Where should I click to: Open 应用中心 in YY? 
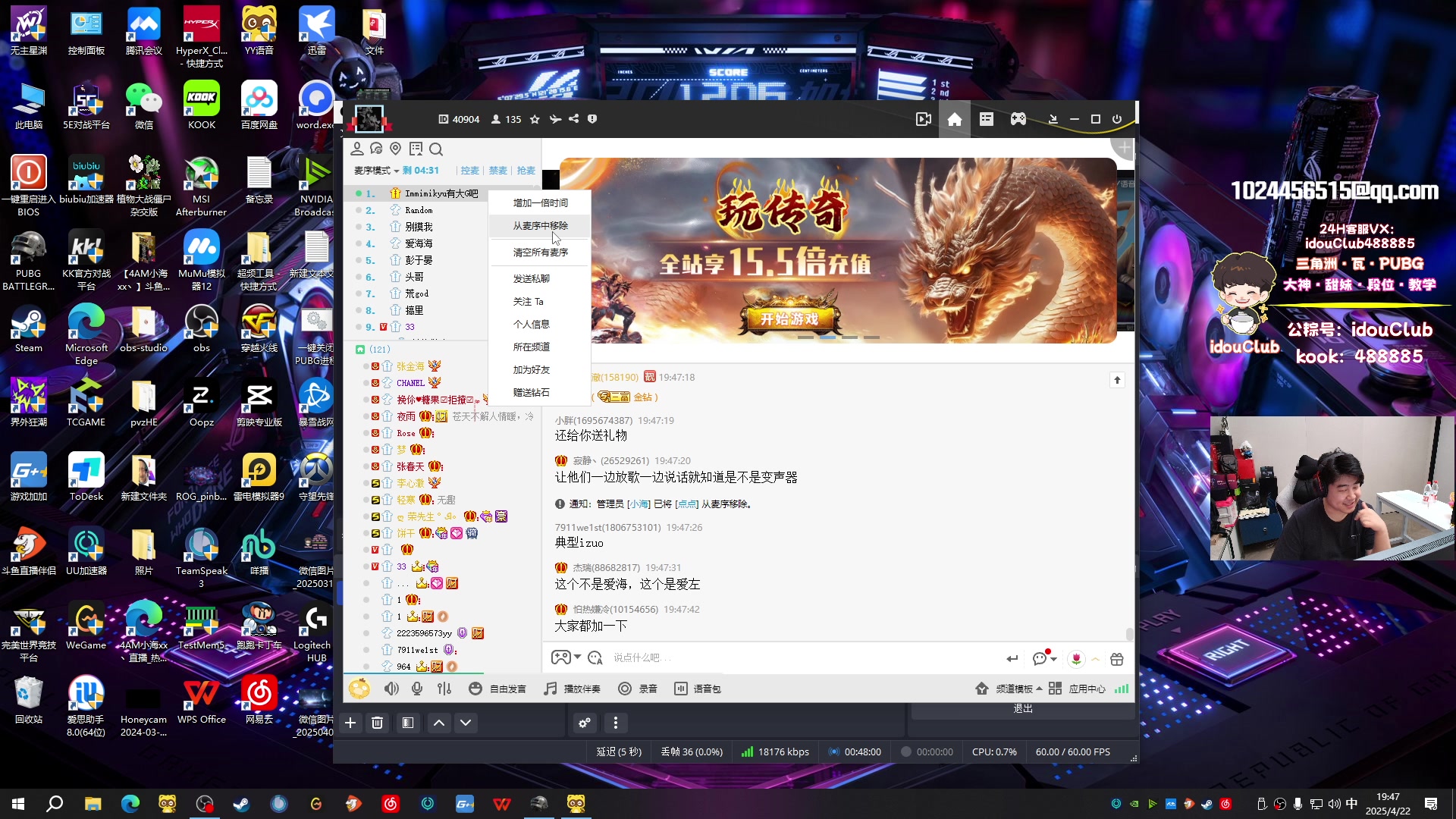pos(1078,689)
